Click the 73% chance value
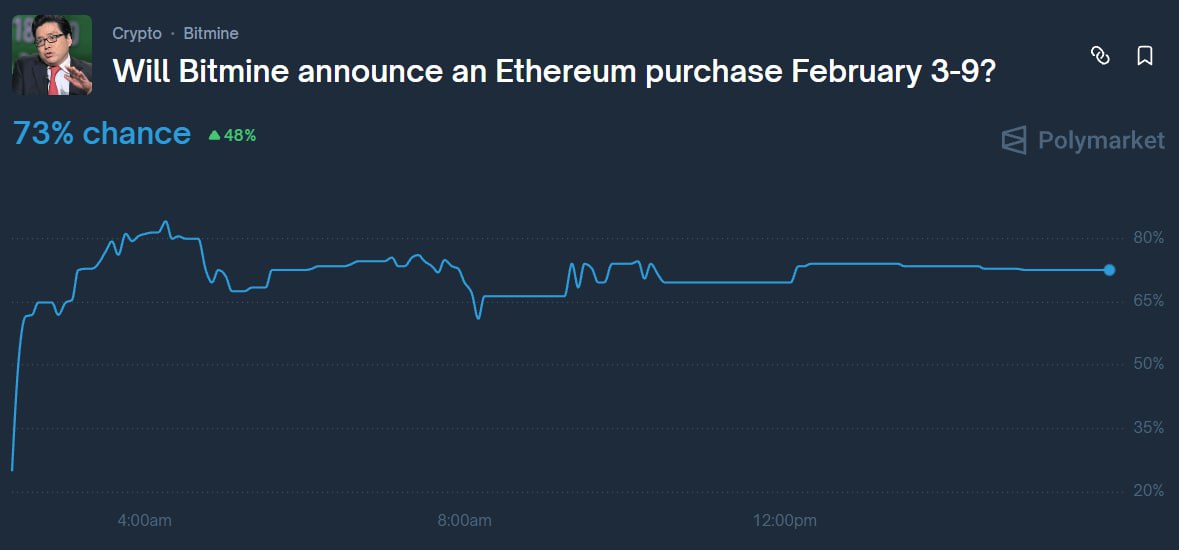Screen dimensions: 1179x550 102,134
